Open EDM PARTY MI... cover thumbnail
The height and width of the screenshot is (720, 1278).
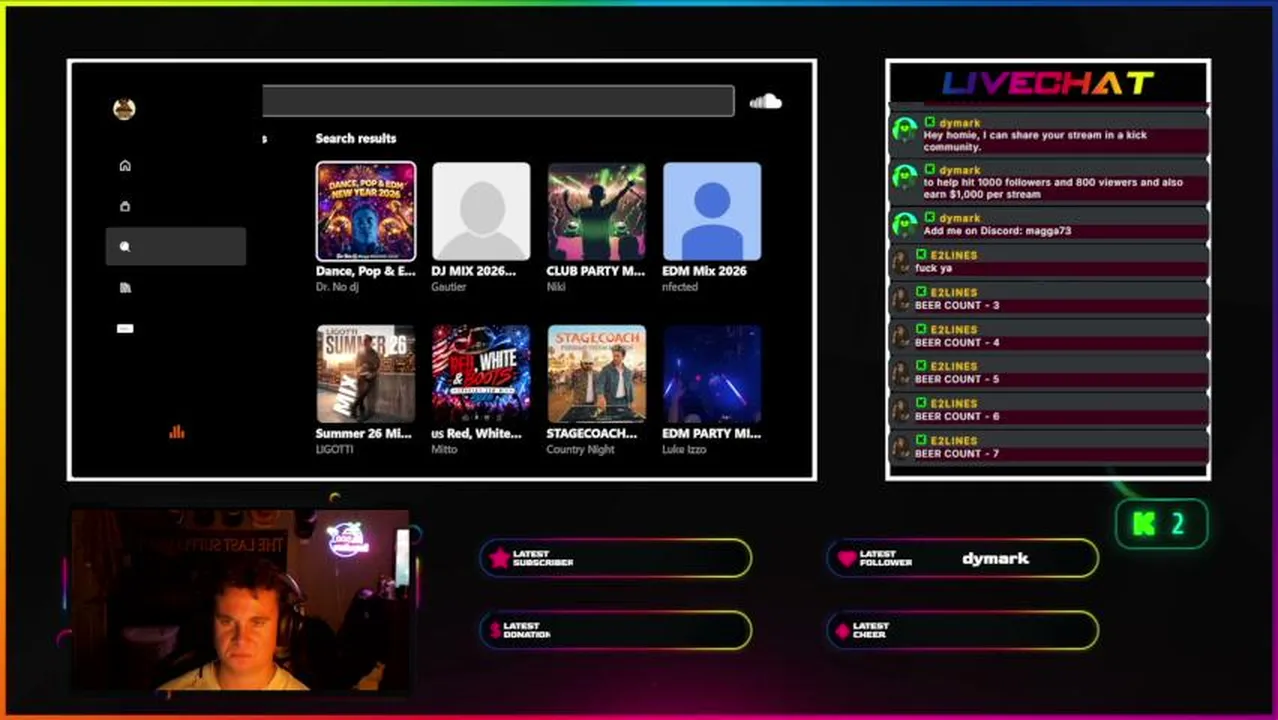(712, 374)
